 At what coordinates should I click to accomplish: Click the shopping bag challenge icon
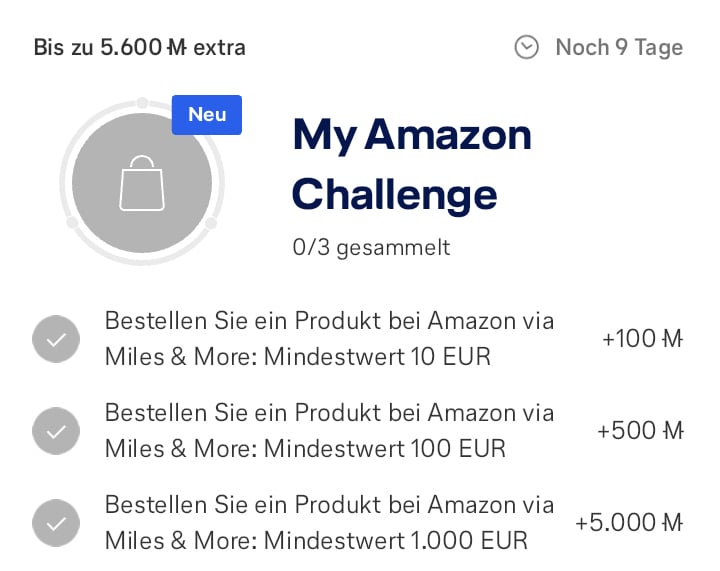pyautogui.click(x=142, y=183)
